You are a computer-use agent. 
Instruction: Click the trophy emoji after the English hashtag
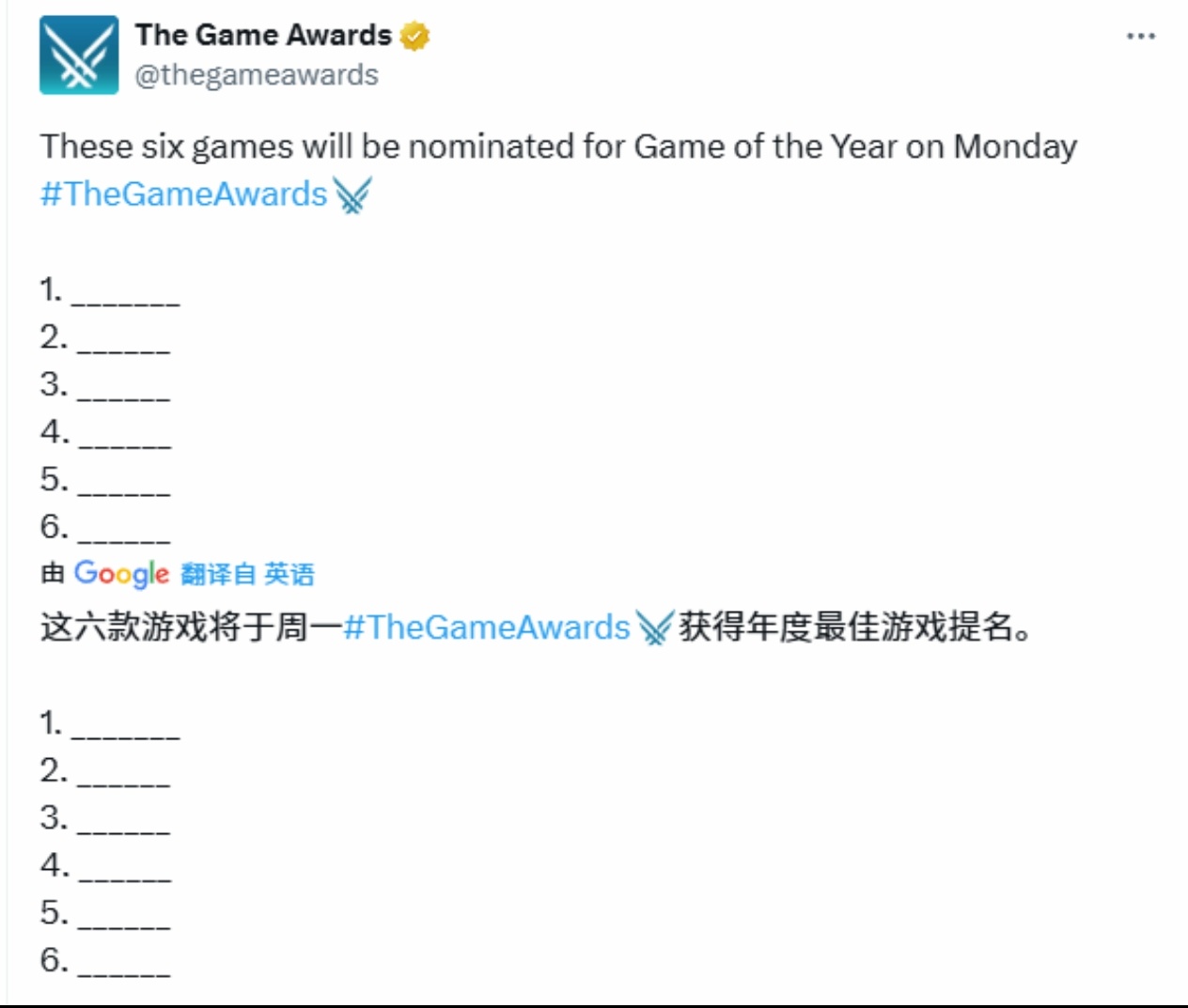click(x=352, y=195)
